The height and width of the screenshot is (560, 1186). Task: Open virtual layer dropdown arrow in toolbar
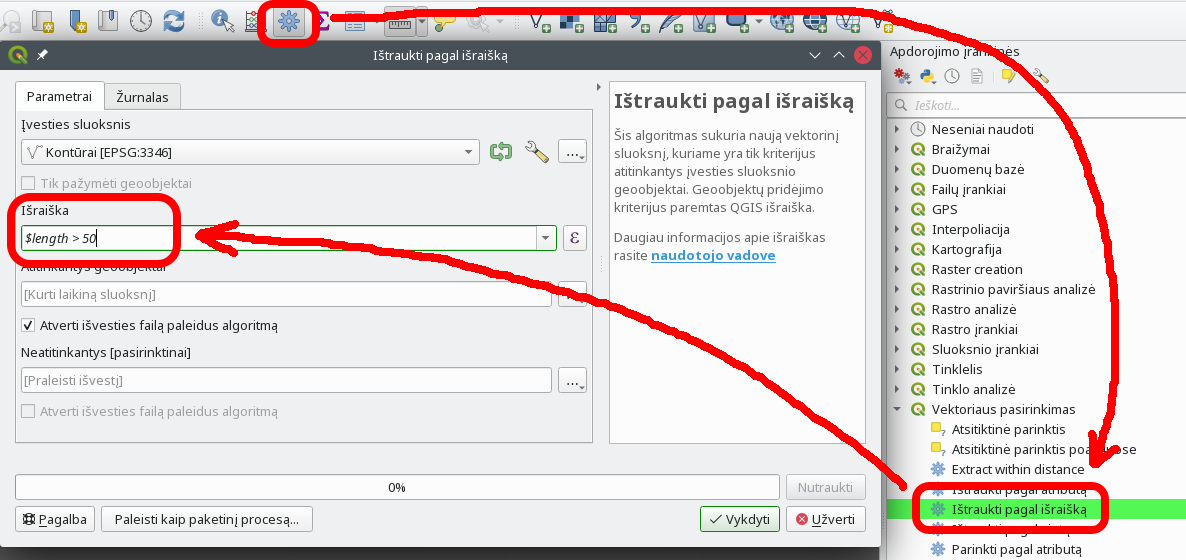pos(759,22)
